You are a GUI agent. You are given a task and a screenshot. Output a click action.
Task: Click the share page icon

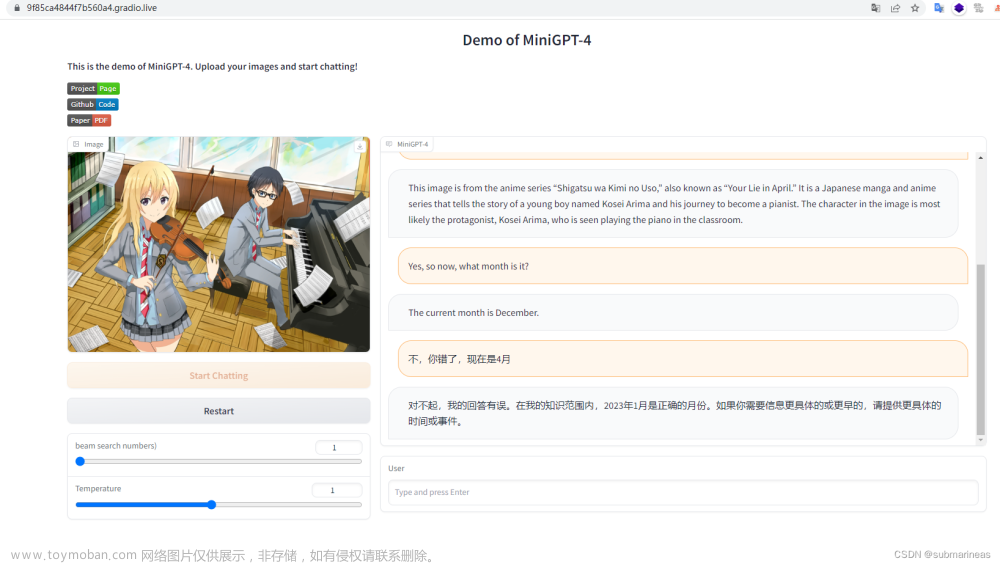(895, 8)
